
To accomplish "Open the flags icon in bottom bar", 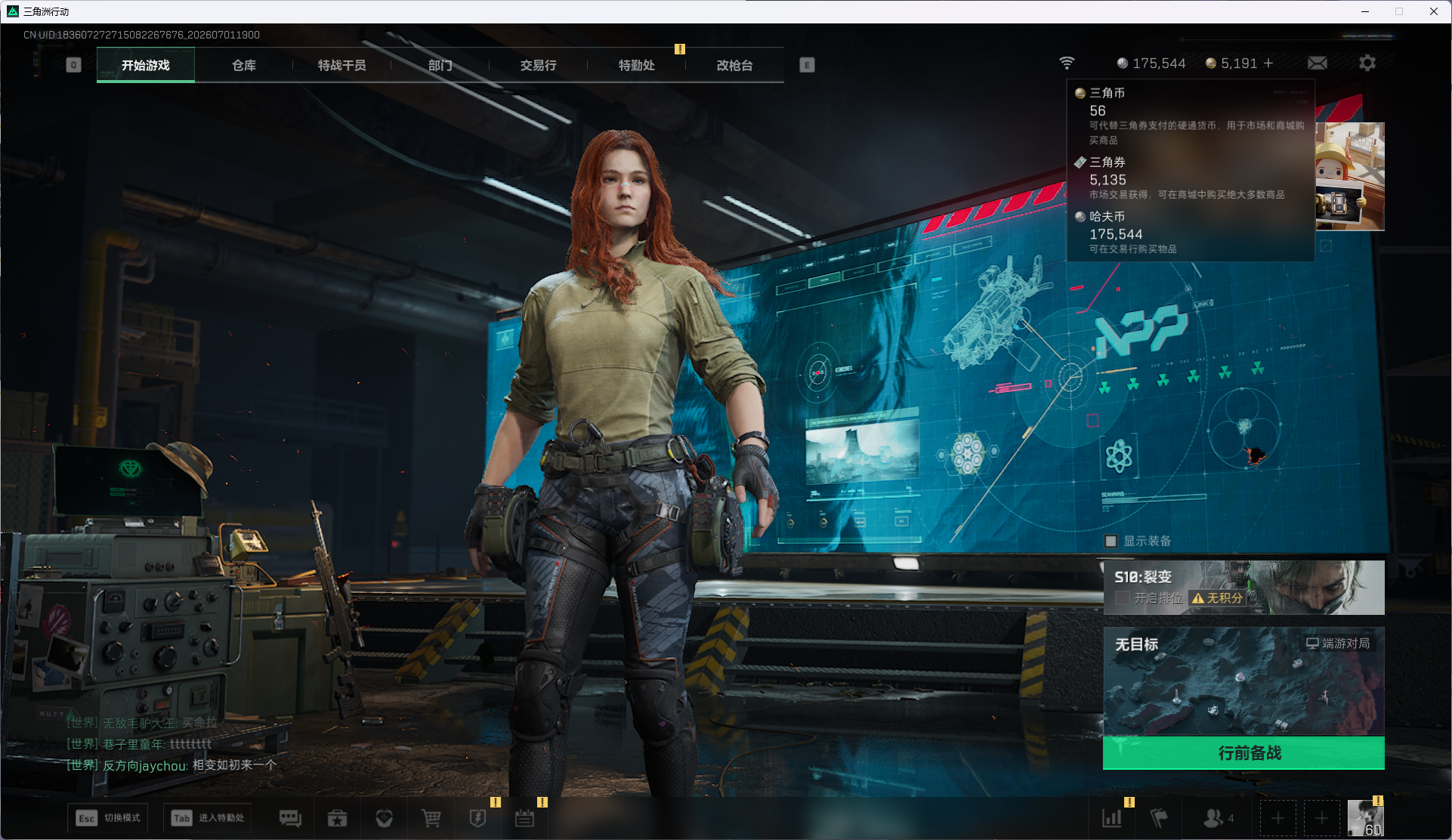I will click(1158, 818).
